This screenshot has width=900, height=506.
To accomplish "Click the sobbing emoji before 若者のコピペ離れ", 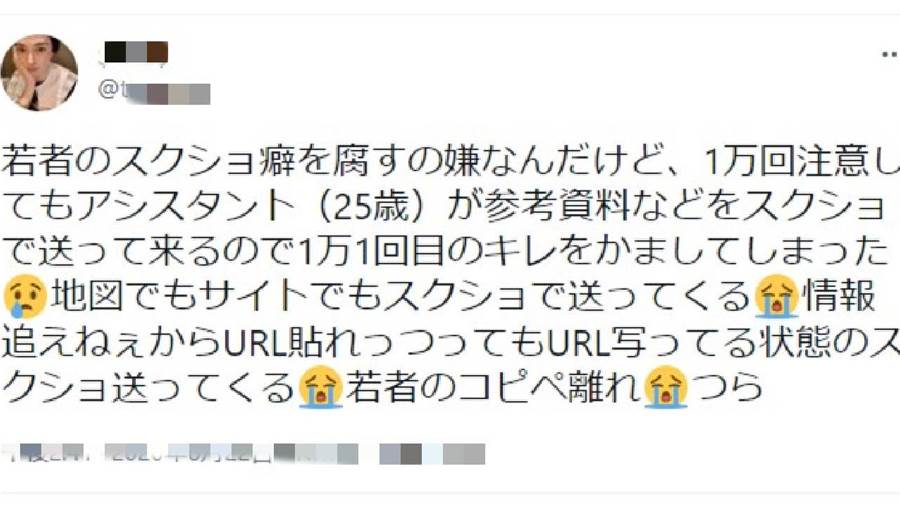I will click(320, 387).
